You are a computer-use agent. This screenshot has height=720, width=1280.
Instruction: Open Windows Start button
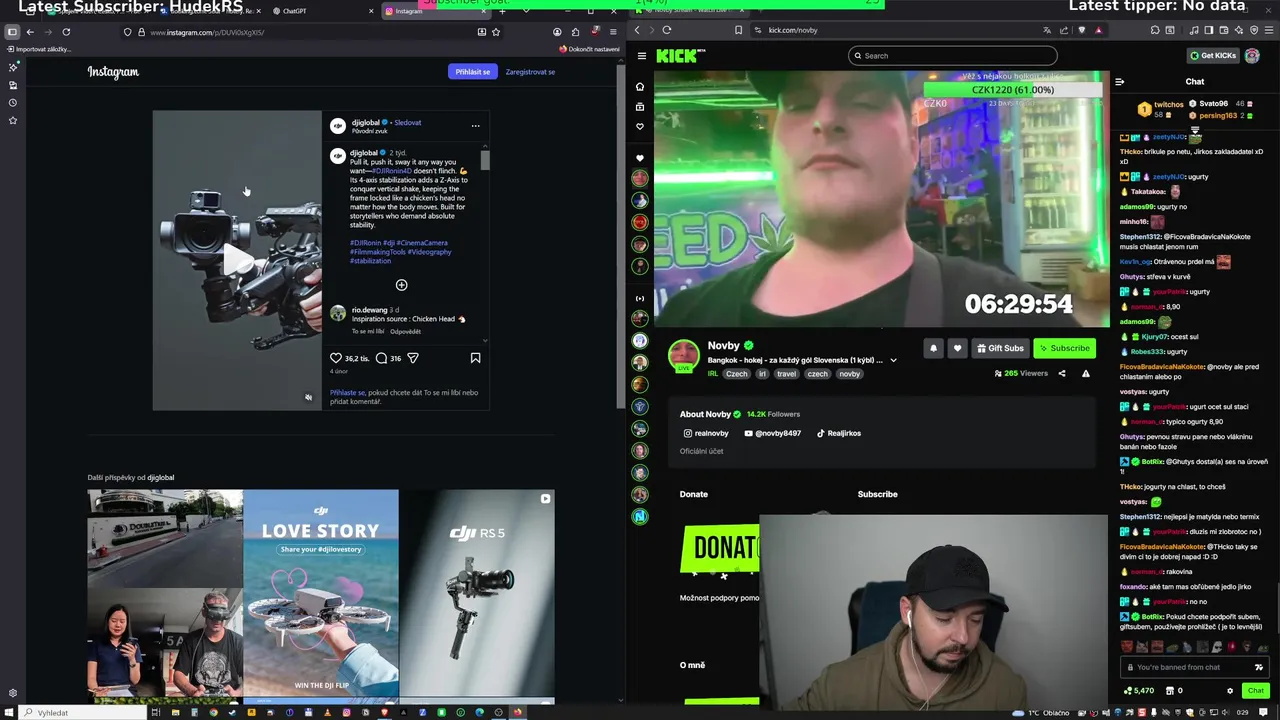[x=9, y=713]
